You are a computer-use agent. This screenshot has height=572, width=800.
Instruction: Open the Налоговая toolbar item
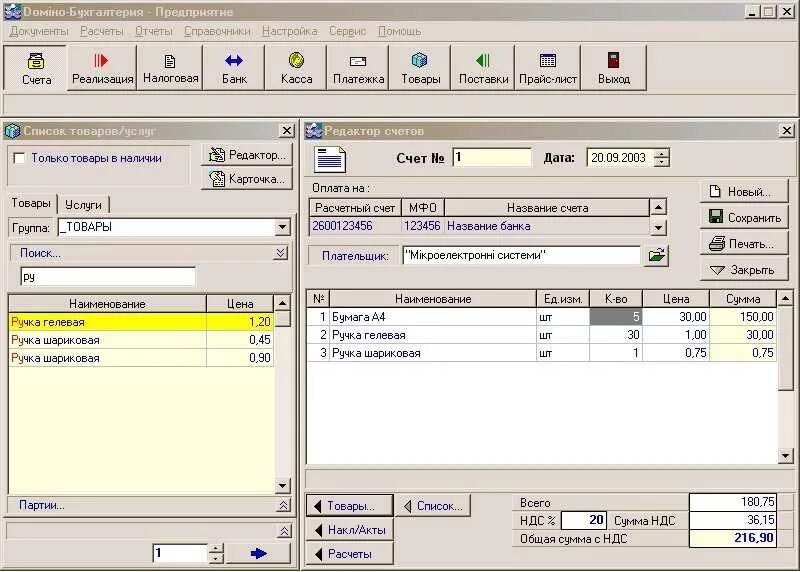coord(170,68)
